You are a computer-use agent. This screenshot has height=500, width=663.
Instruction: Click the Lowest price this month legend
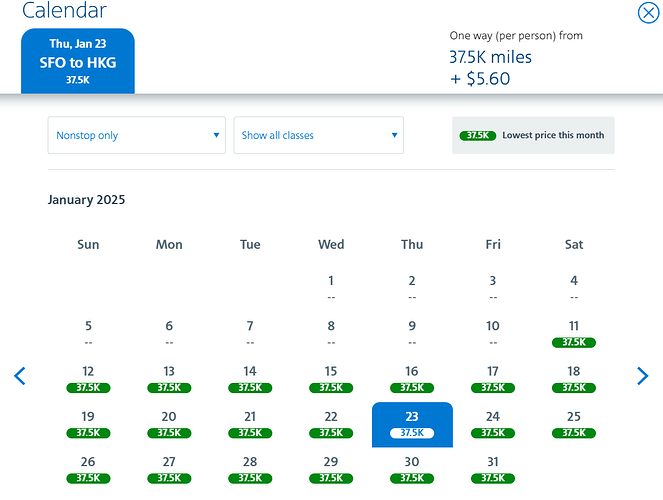click(x=533, y=135)
